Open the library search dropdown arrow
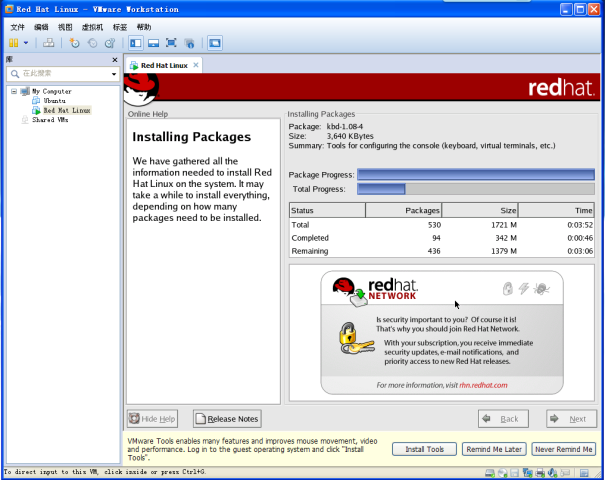Image resolution: width=605 pixels, height=480 pixels. point(114,74)
